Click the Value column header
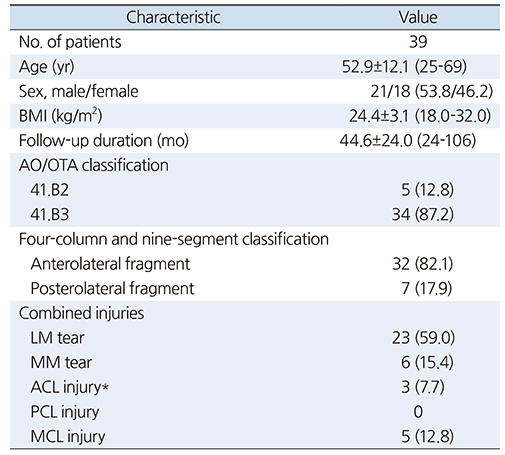This screenshot has width=505, height=455. click(418, 17)
